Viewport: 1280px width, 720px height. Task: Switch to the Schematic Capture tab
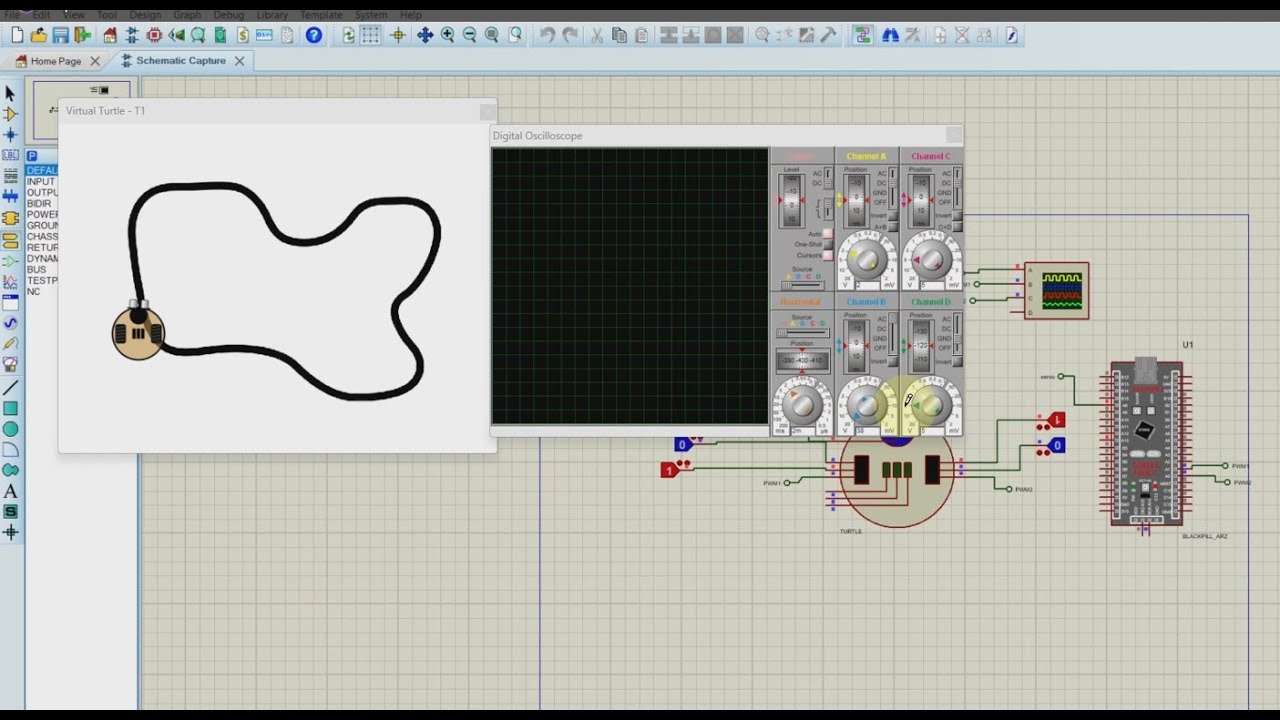[x=181, y=61]
